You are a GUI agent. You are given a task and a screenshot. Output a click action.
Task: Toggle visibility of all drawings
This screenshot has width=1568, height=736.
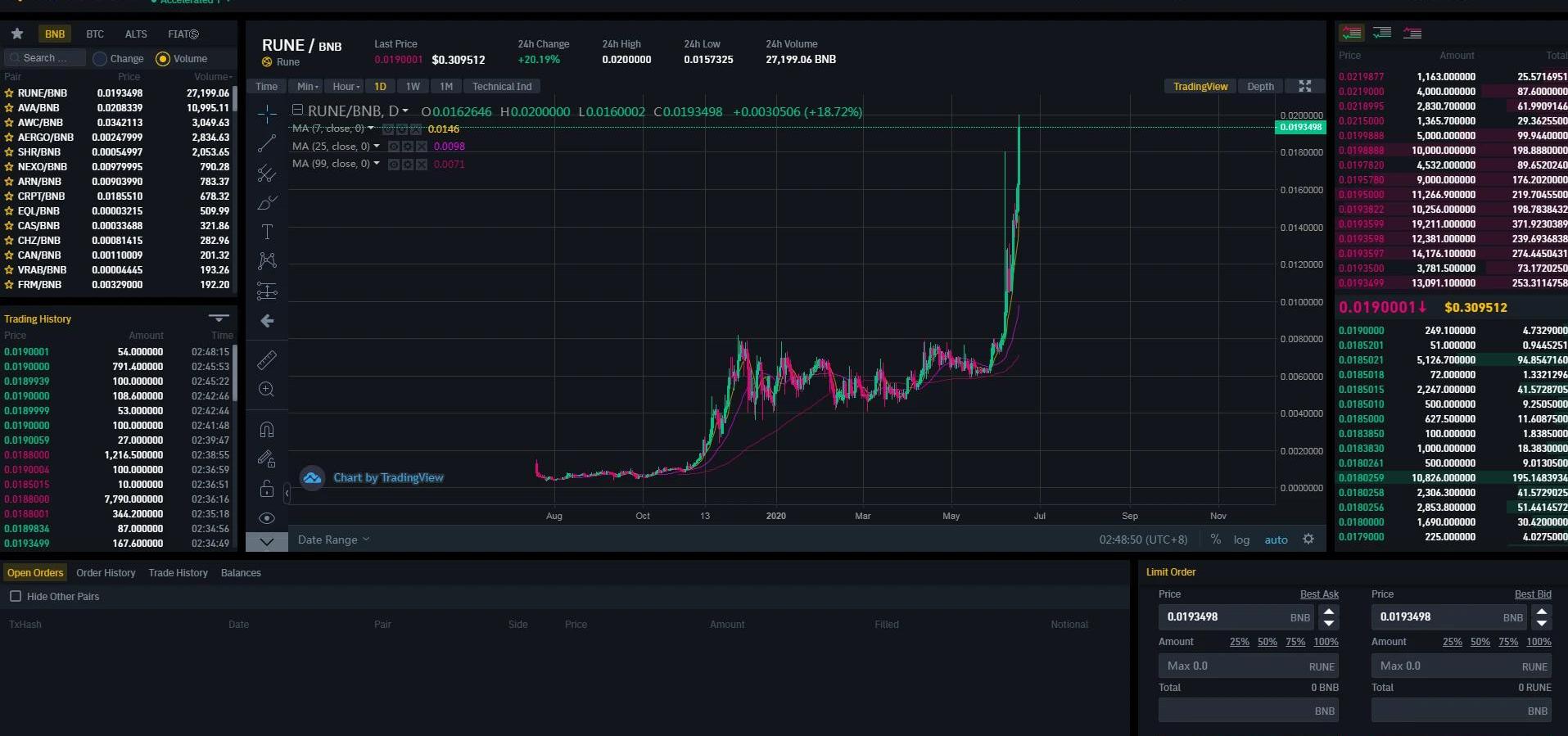pyautogui.click(x=267, y=518)
